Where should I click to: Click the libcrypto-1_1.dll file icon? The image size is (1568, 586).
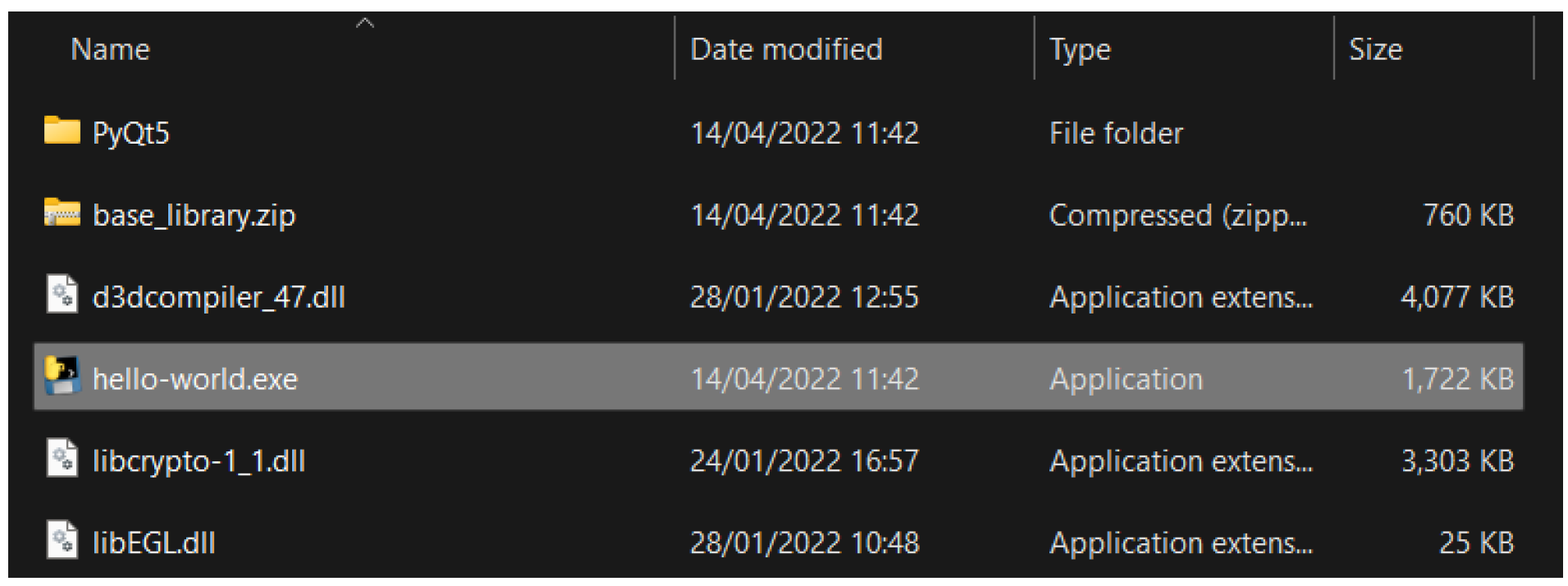(x=62, y=460)
